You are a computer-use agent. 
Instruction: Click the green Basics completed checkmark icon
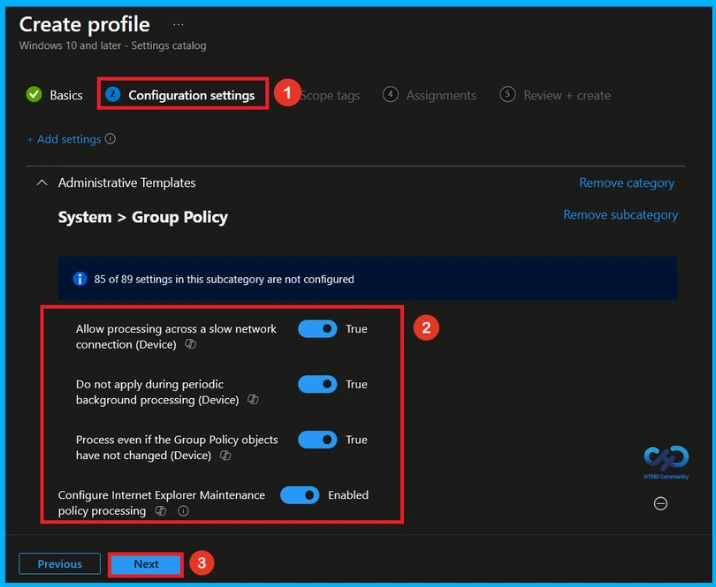pyautogui.click(x=34, y=95)
